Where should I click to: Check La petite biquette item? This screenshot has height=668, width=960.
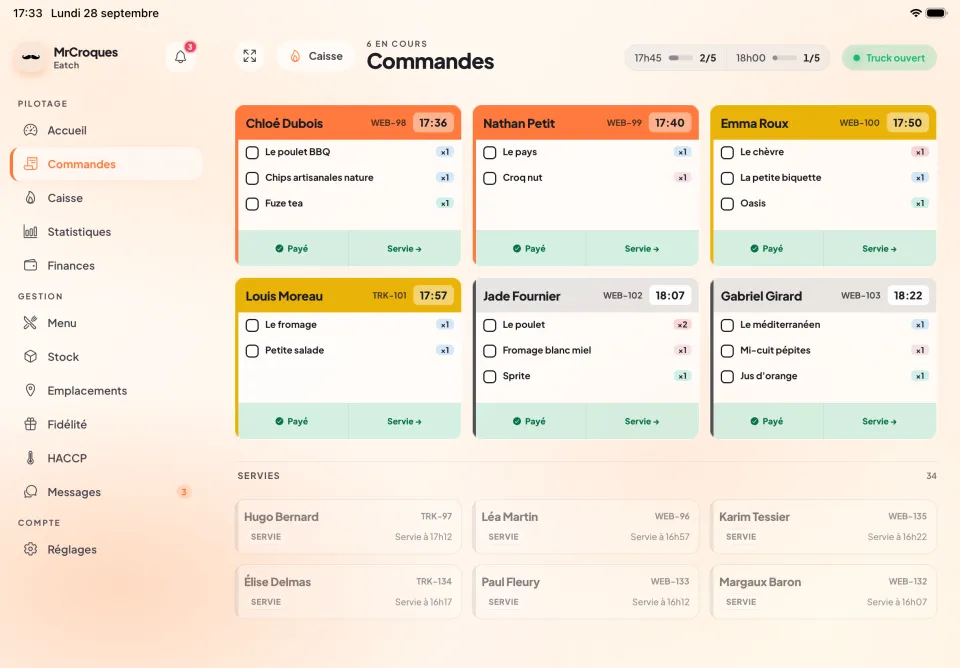[727, 178]
